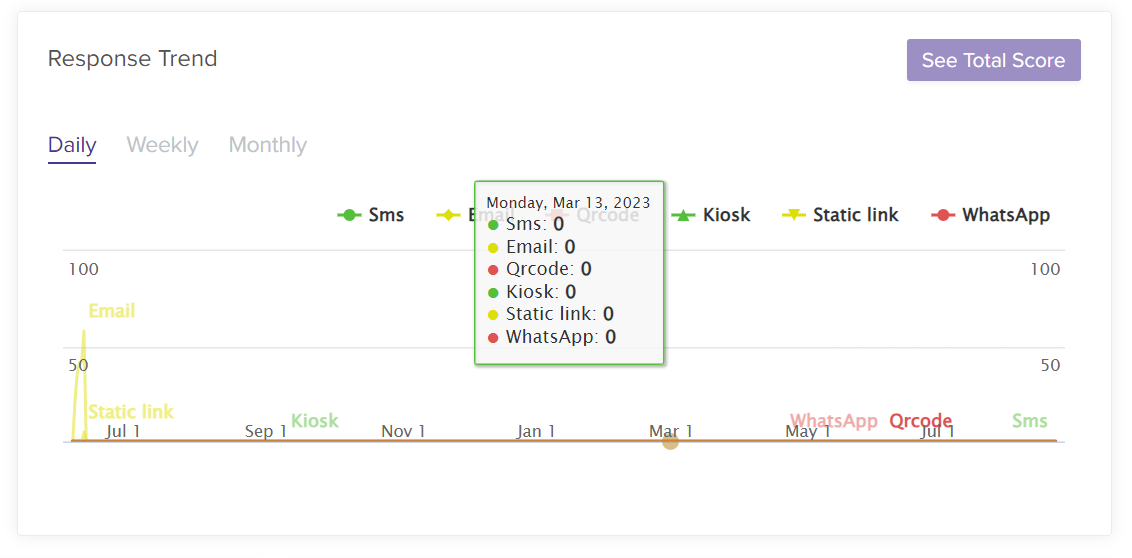Switch to the Daily tab
Screen dimensions: 1132x558
(72, 145)
